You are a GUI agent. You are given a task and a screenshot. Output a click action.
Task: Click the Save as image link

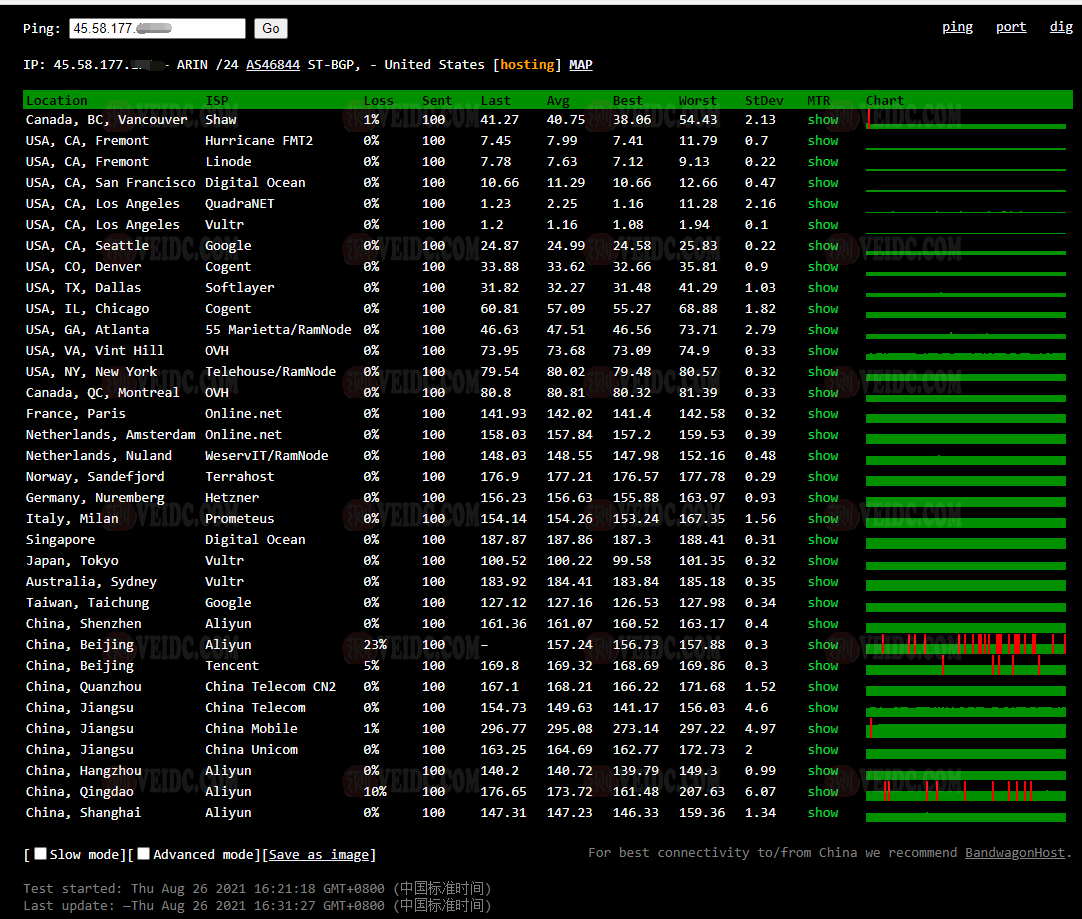(x=319, y=855)
